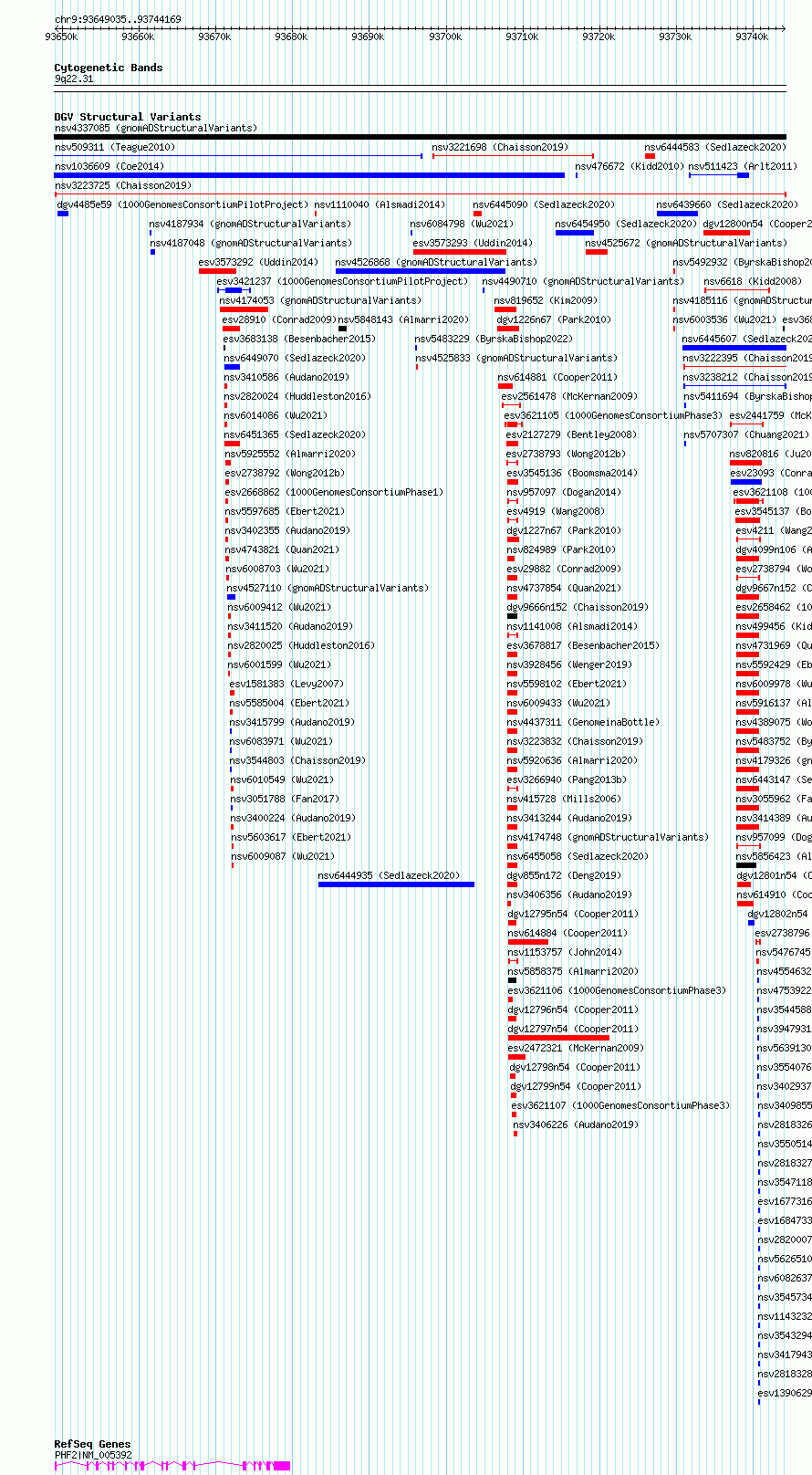812x1475 pixels.
Task: Open variant nsv4490710 (gnomADStructuralVariants)
Action: tap(583, 281)
